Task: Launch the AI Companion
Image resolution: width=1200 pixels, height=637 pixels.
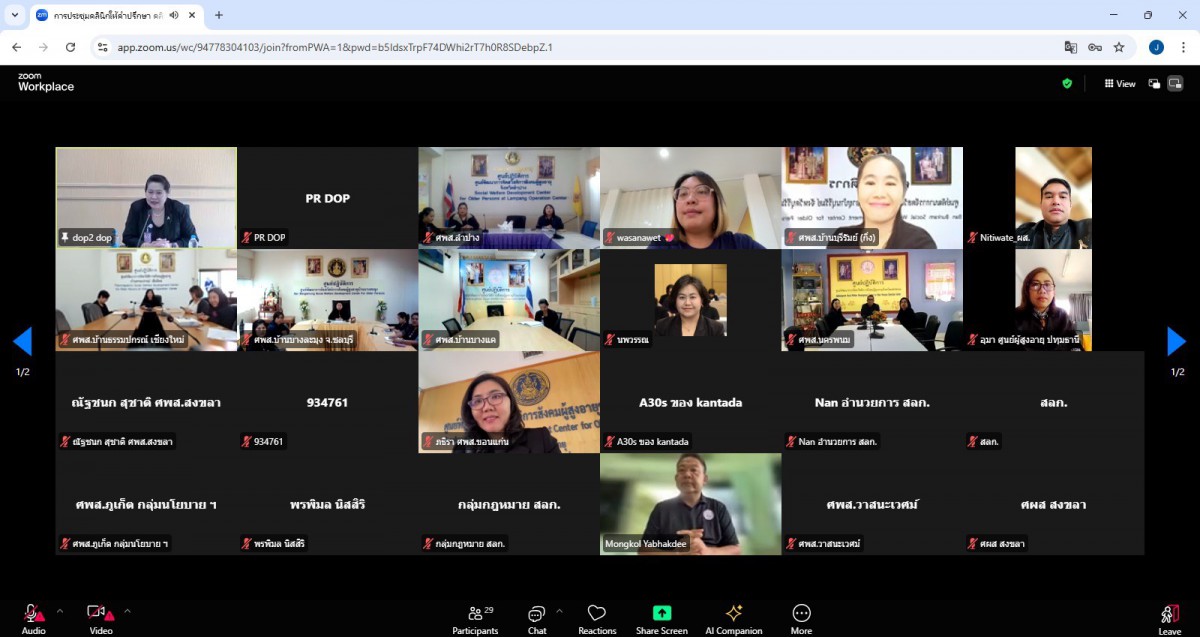Action: click(734, 613)
